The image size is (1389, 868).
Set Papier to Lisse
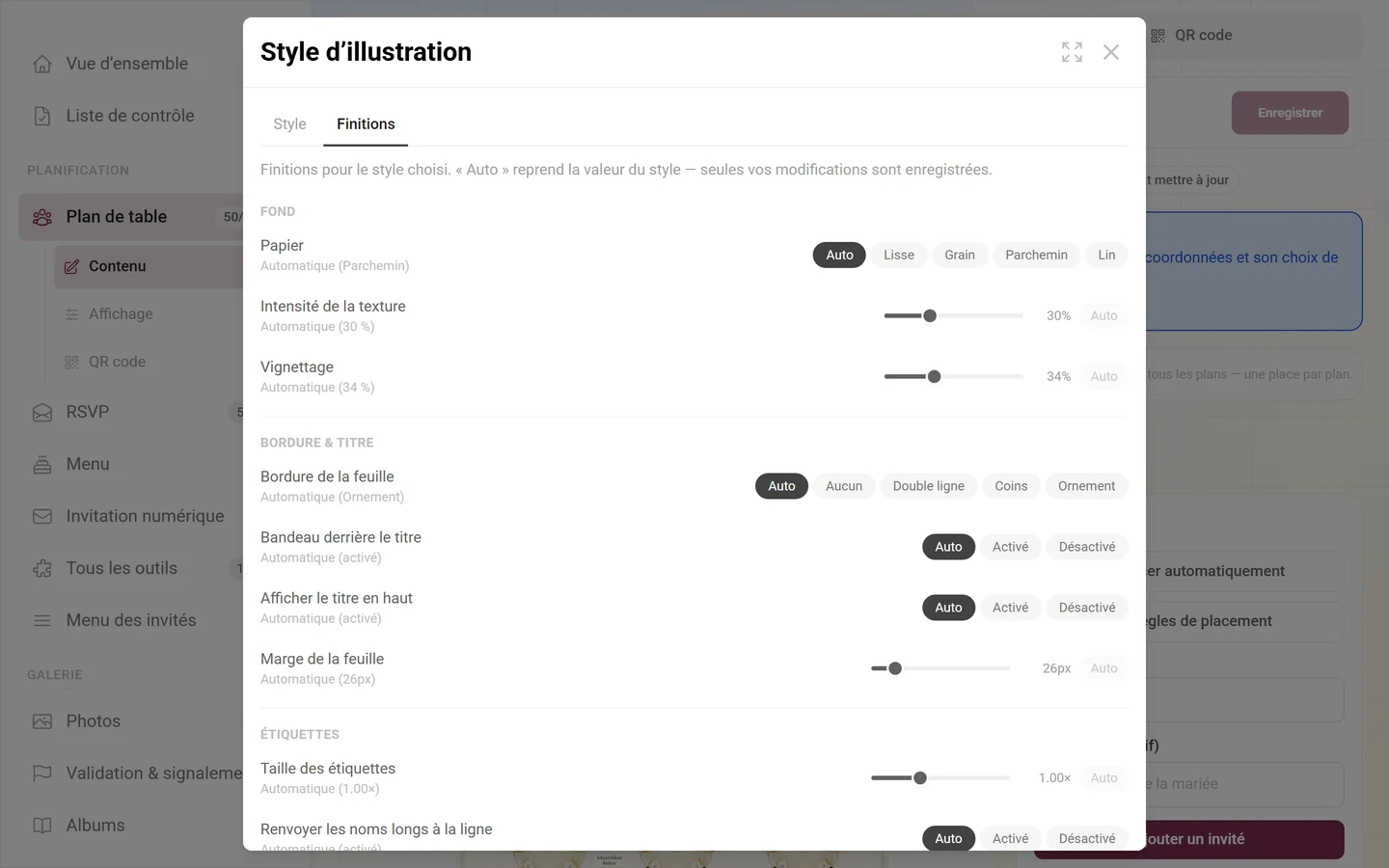[x=899, y=255]
